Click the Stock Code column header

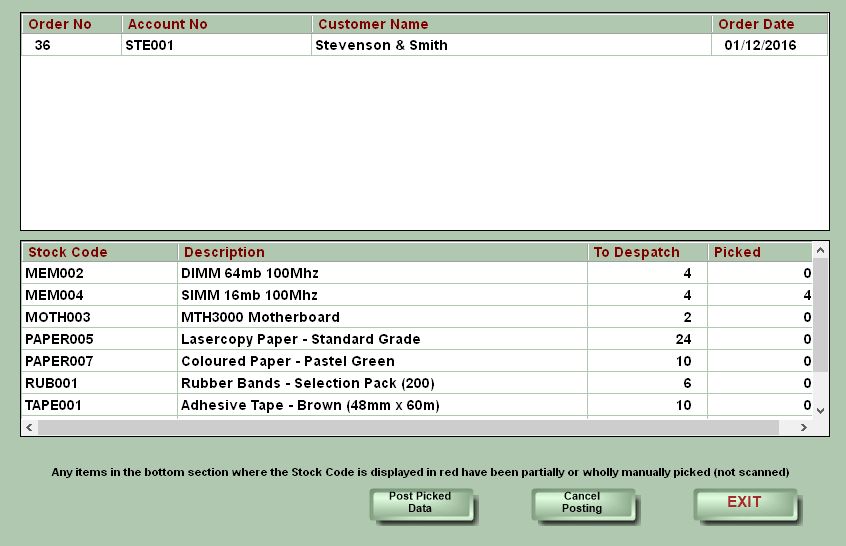coord(100,252)
